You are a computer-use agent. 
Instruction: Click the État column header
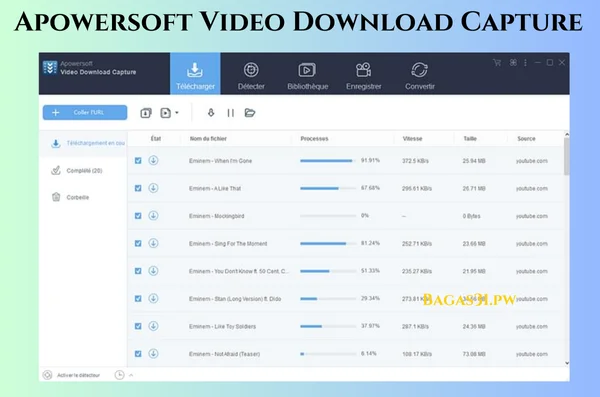[x=156, y=139]
